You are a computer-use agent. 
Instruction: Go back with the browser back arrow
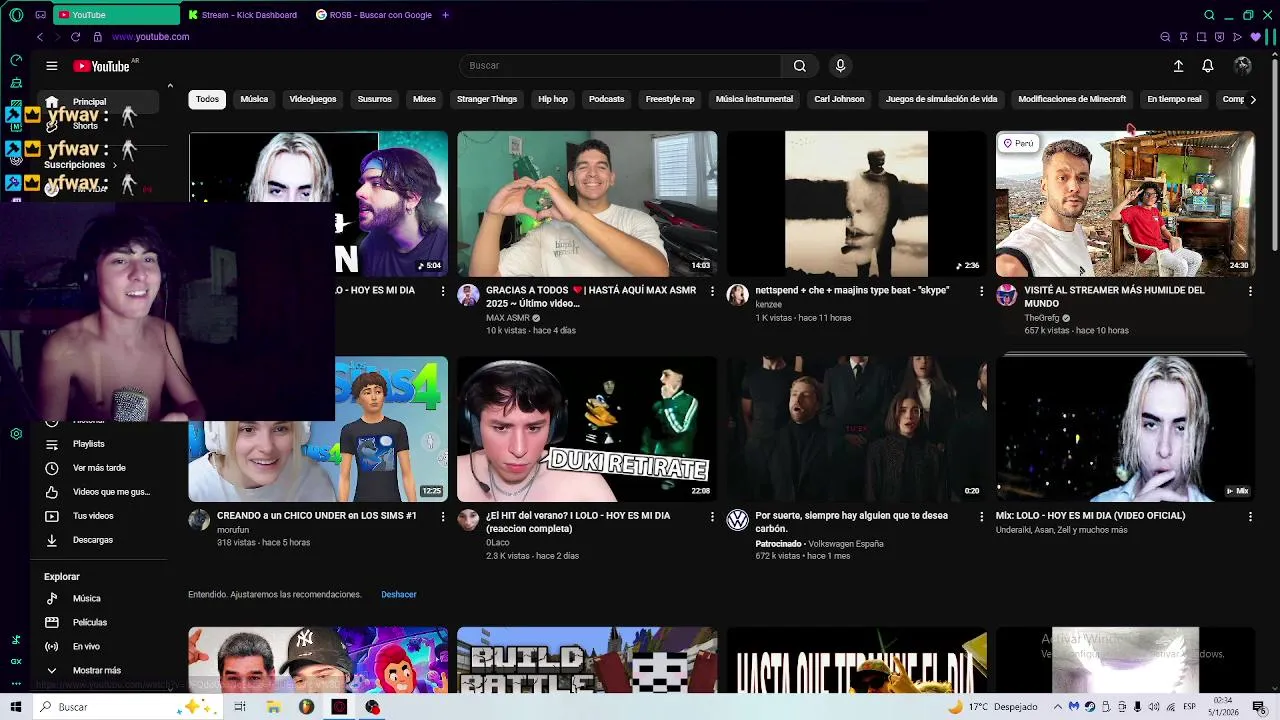pos(39,37)
